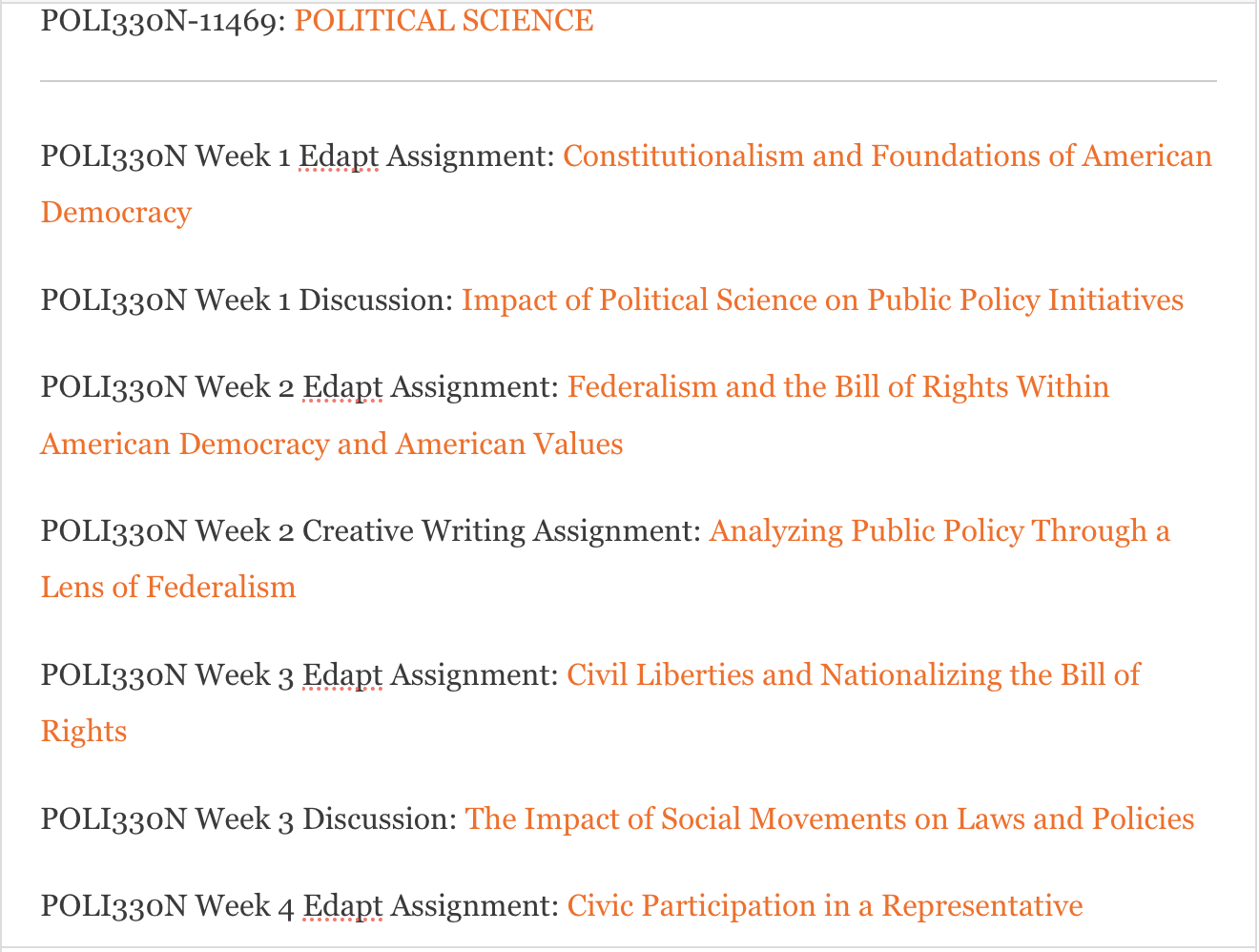Open Constitutionalism and Foundations of American Democracy link
Screen dimensions: 1259x952
[x=887, y=155]
